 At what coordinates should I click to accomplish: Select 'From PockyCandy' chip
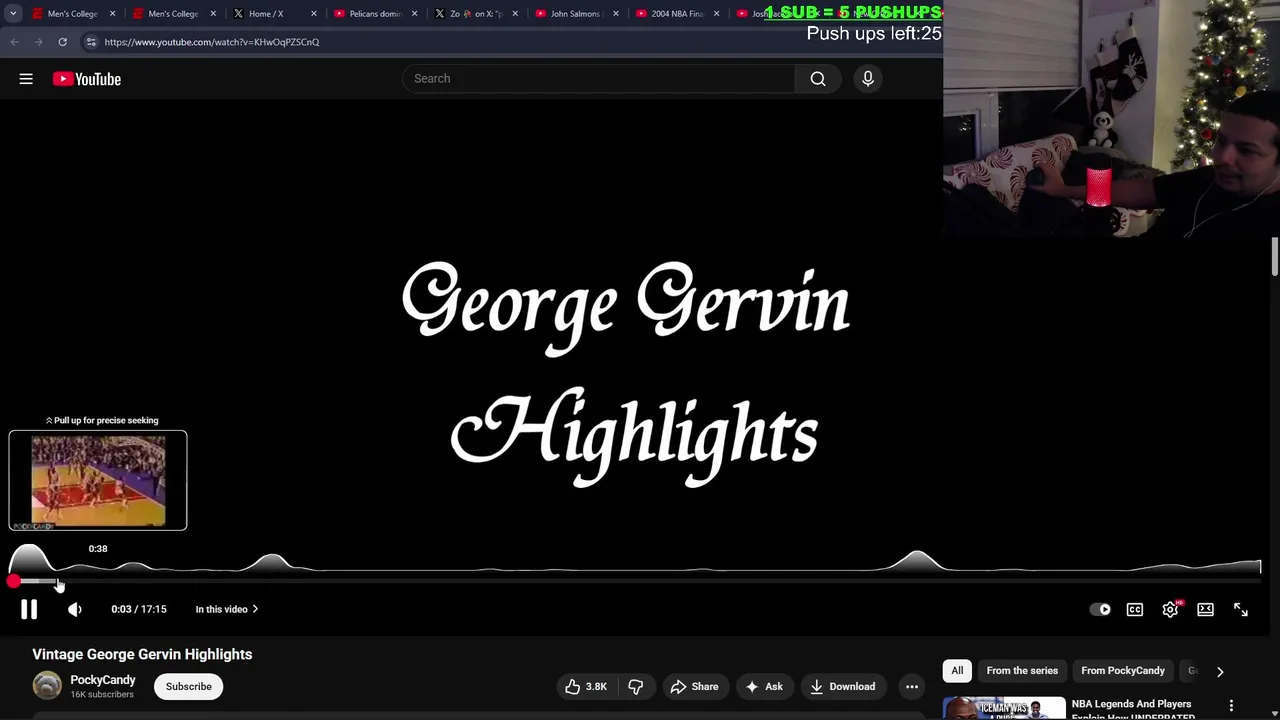pos(1123,671)
